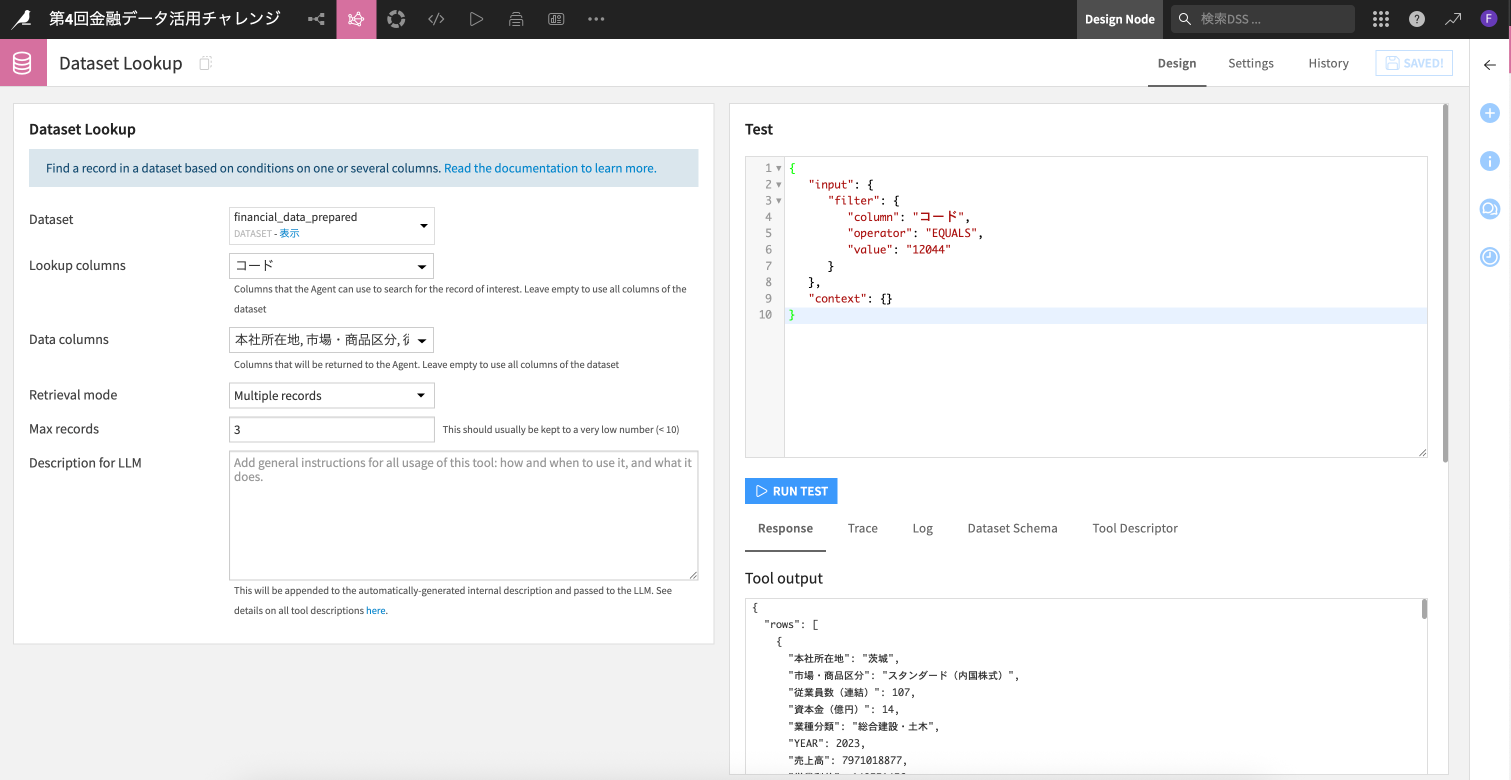The image size is (1511, 780).
Task: Switch to the History tab
Action: pyautogui.click(x=1328, y=63)
